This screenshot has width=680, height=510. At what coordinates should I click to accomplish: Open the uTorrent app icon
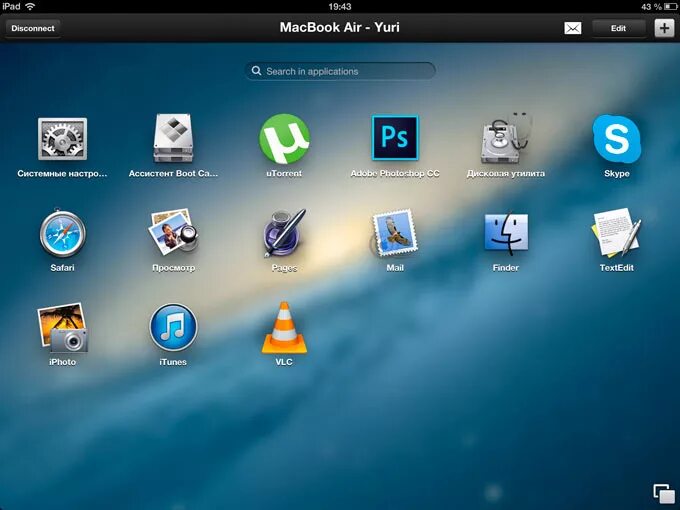284,139
